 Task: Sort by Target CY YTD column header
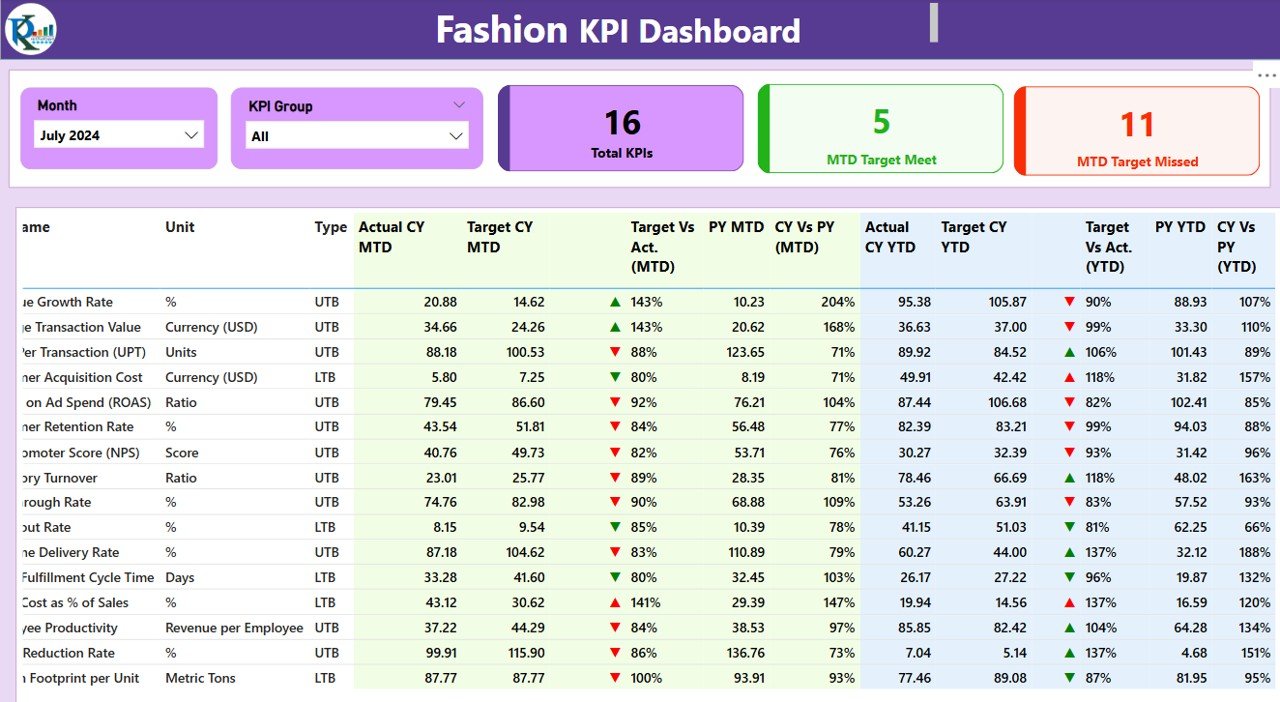[974, 237]
